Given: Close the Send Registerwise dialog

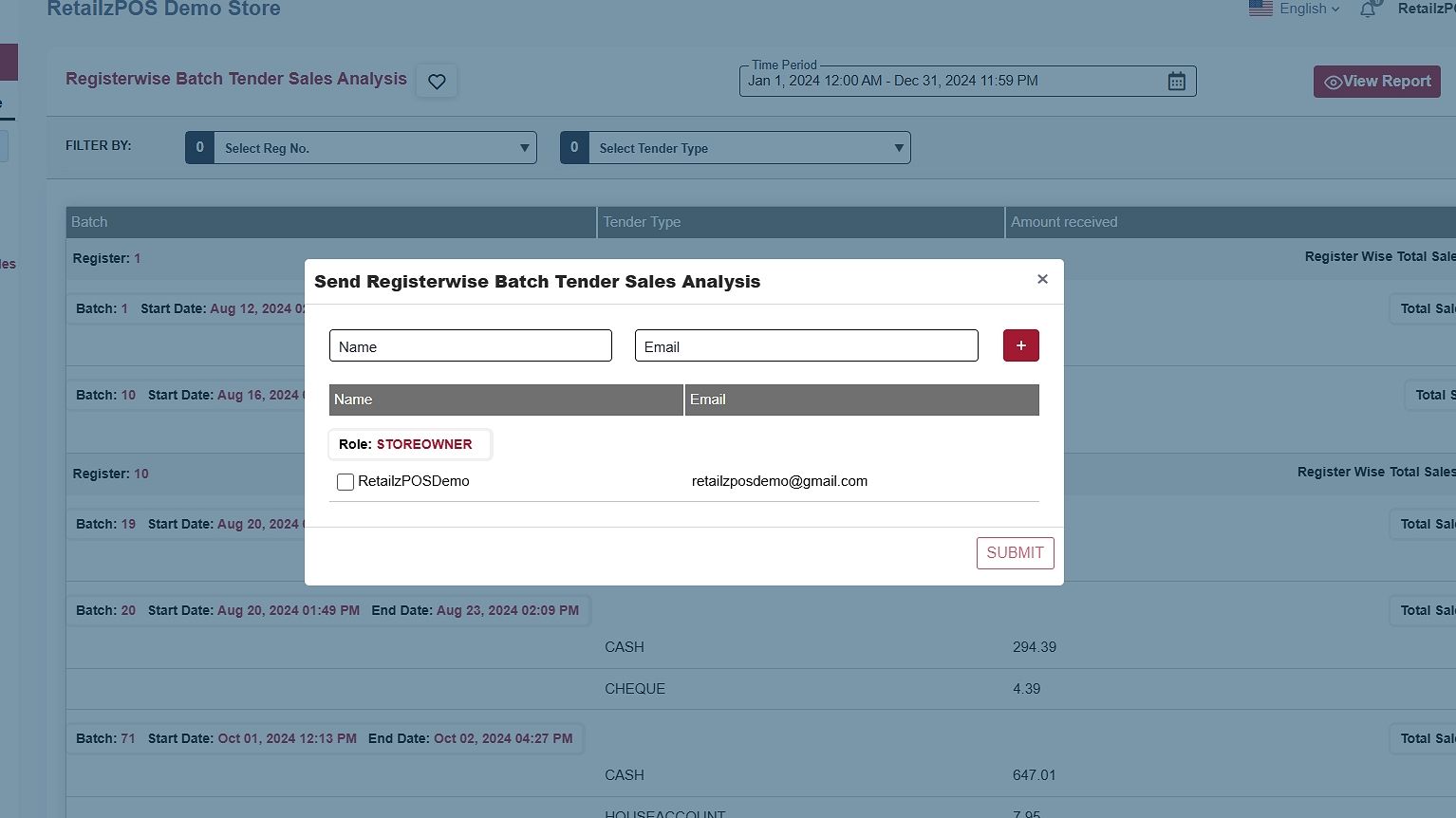Looking at the screenshot, I should [x=1042, y=279].
